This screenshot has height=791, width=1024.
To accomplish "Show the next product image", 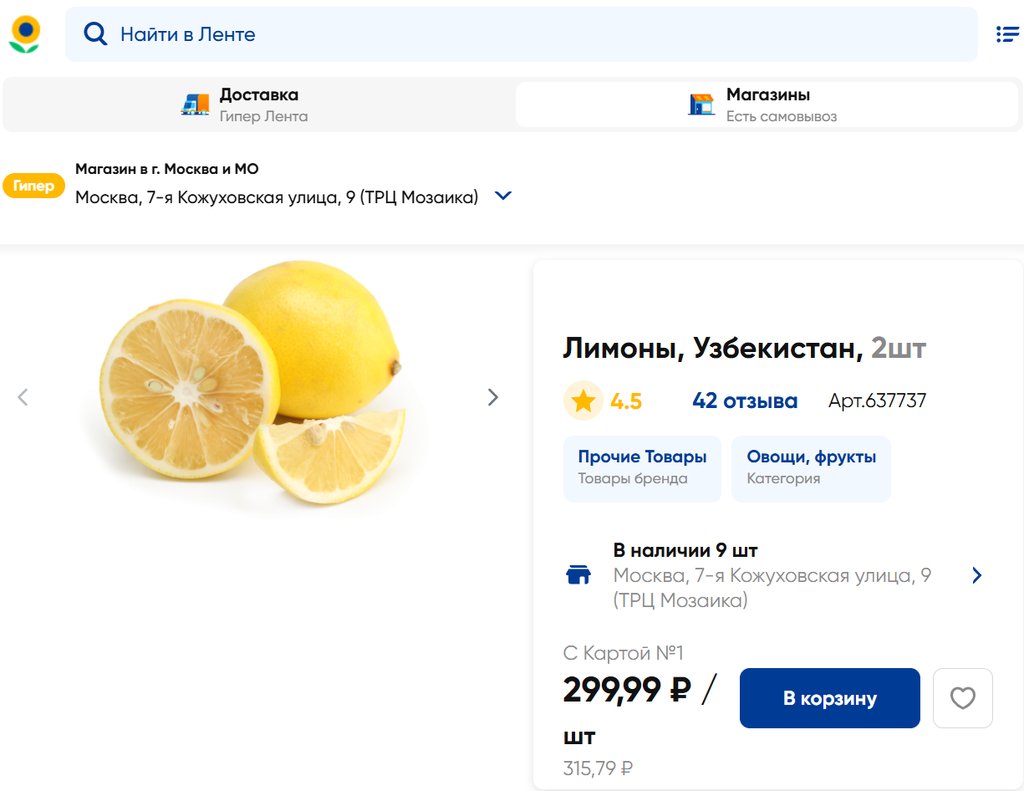I will click(492, 397).
